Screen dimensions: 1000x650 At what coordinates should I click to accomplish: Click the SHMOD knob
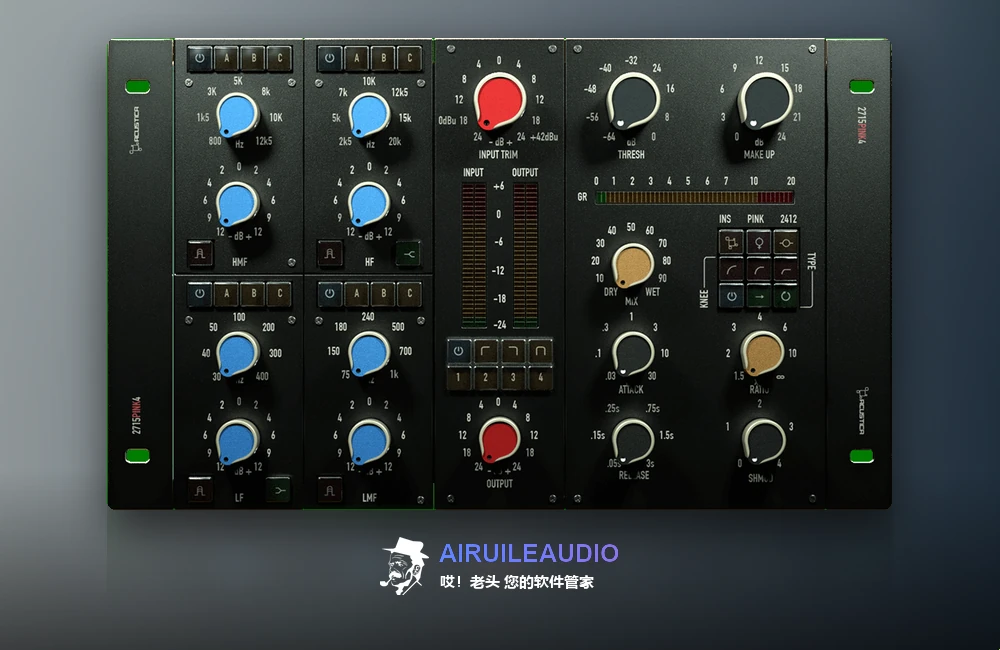coord(764,440)
